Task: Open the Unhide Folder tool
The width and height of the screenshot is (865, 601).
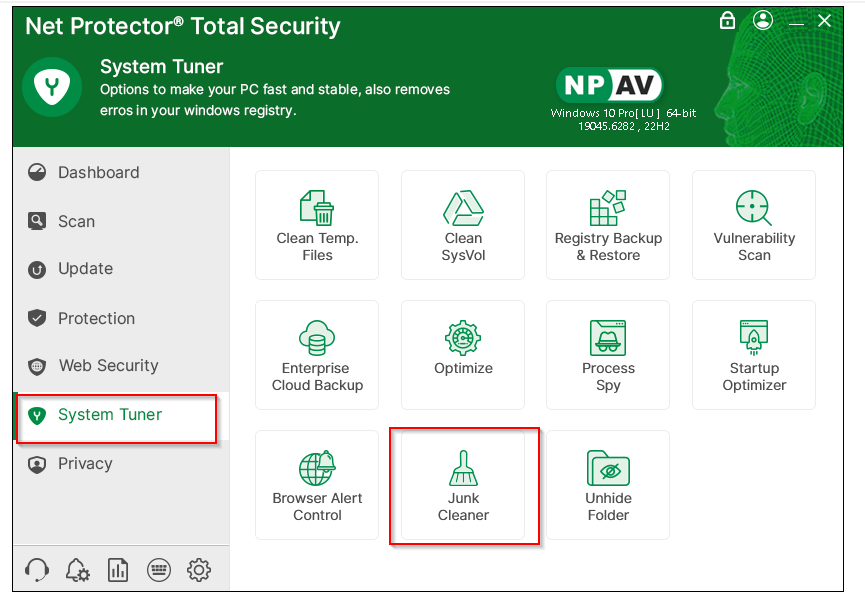Action: click(608, 485)
